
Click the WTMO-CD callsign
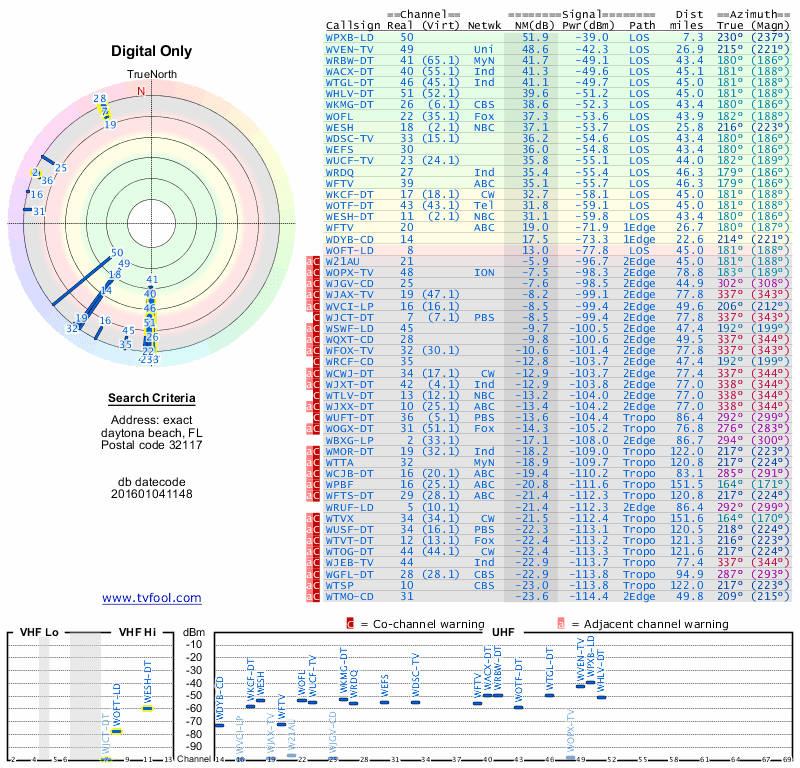coord(349,596)
